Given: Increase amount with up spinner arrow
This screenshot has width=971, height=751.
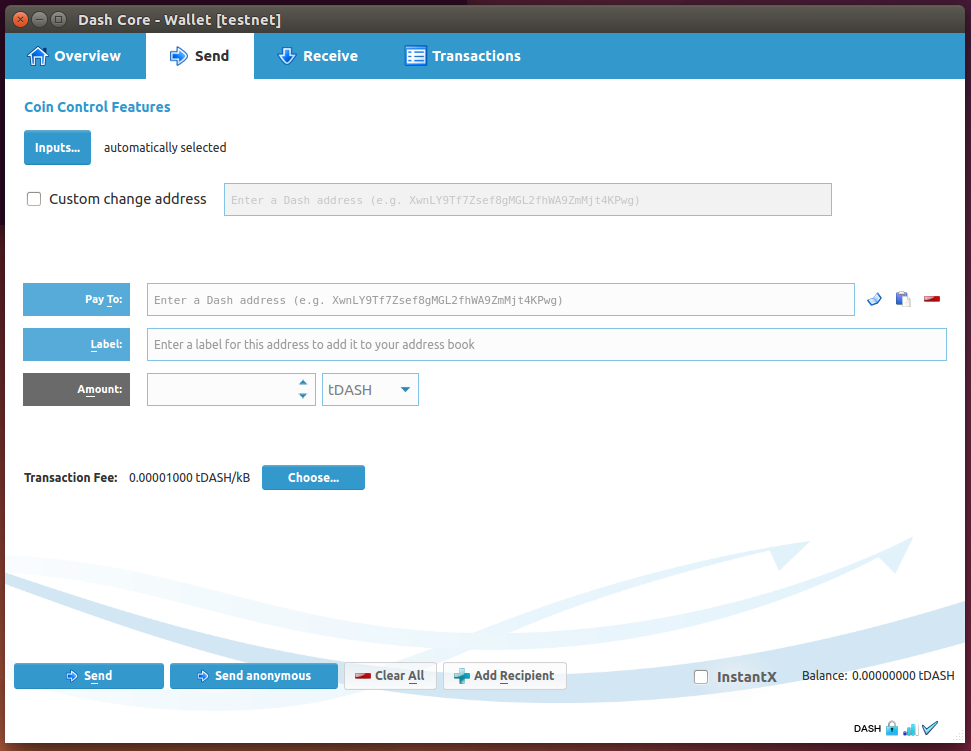Looking at the screenshot, I should point(303,383).
